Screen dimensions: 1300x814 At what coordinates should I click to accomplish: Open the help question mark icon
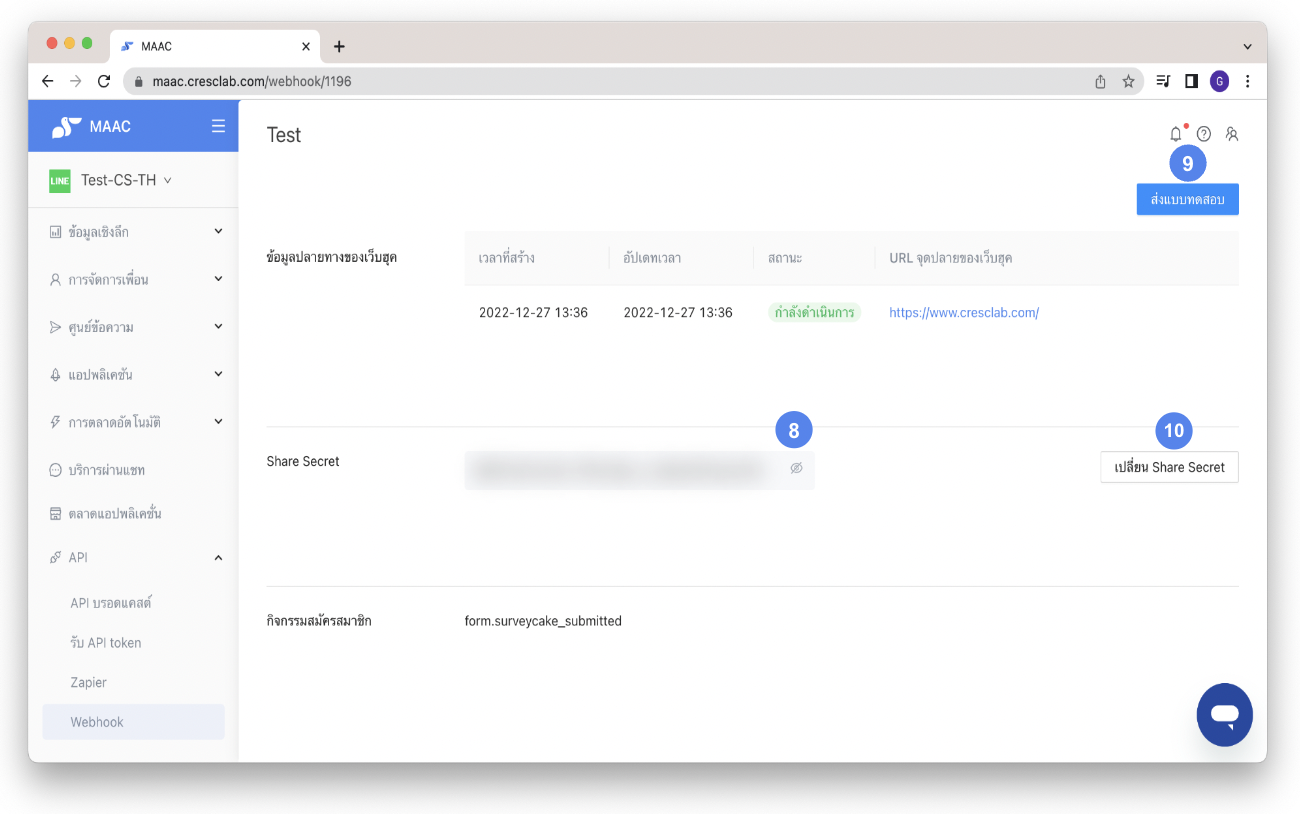(x=1204, y=134)
